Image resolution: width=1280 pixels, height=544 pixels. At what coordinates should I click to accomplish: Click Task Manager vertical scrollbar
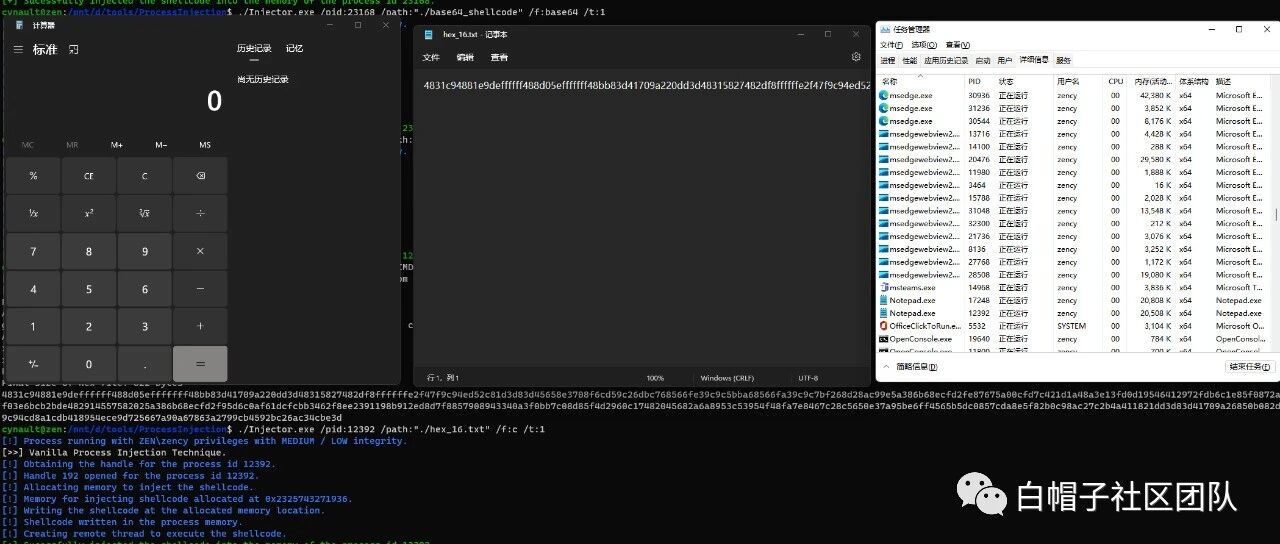pos(1274,215)
